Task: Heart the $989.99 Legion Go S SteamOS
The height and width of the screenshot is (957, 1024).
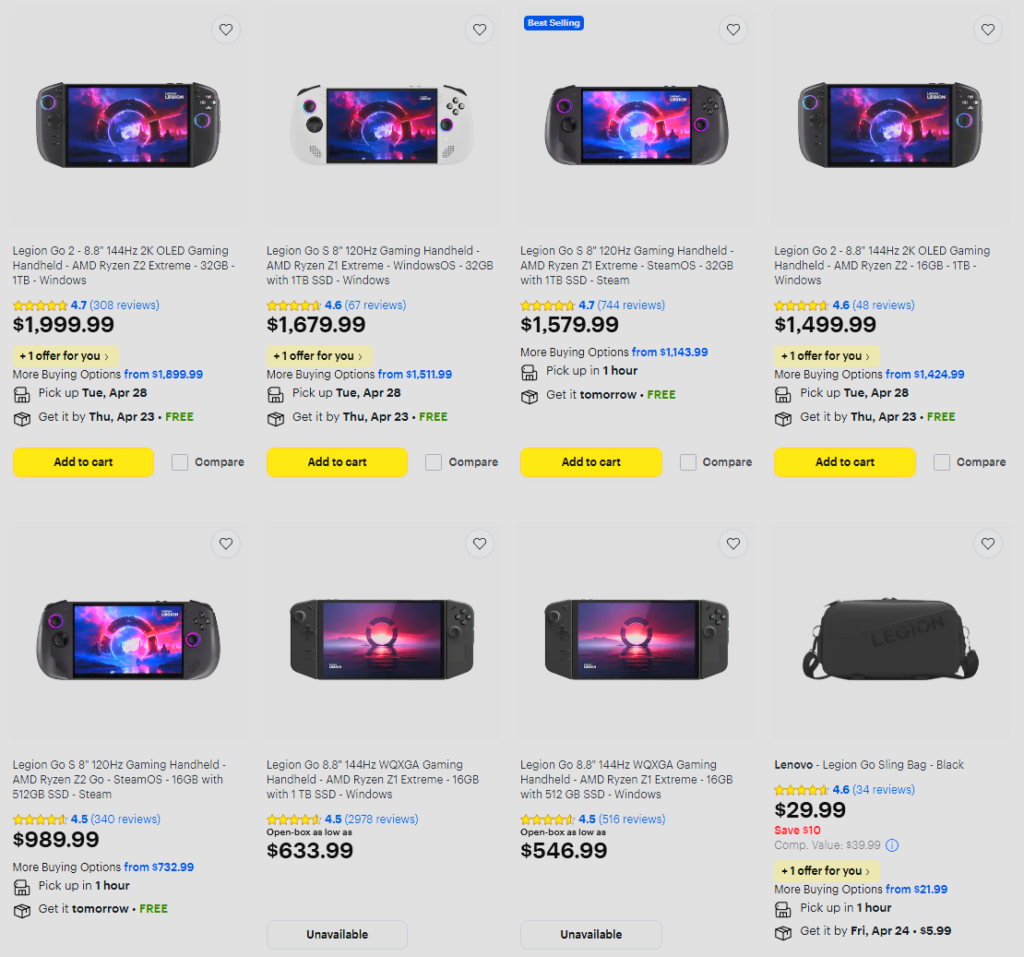Action: [x=226, y=544]
